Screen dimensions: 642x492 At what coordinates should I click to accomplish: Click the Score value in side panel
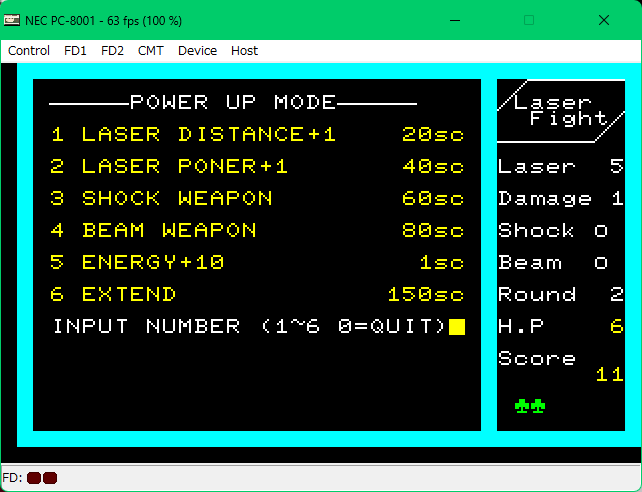[x=609, y=375]
